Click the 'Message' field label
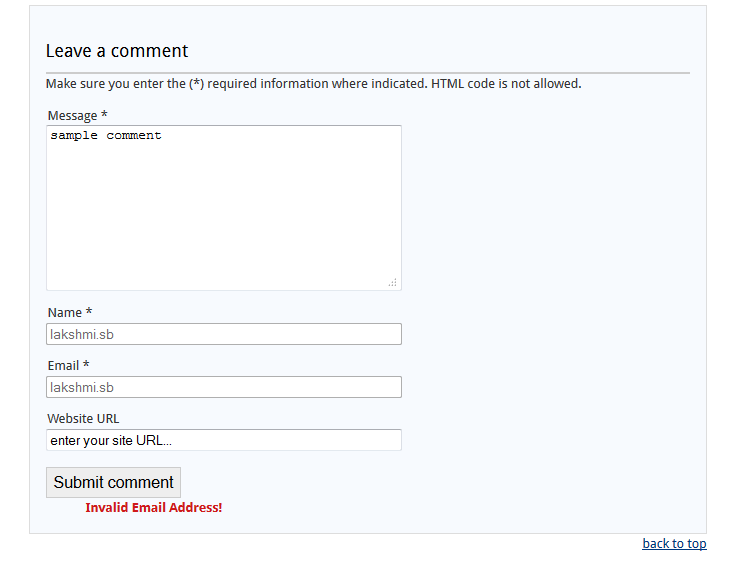738x564 pixels. [72, 116]
